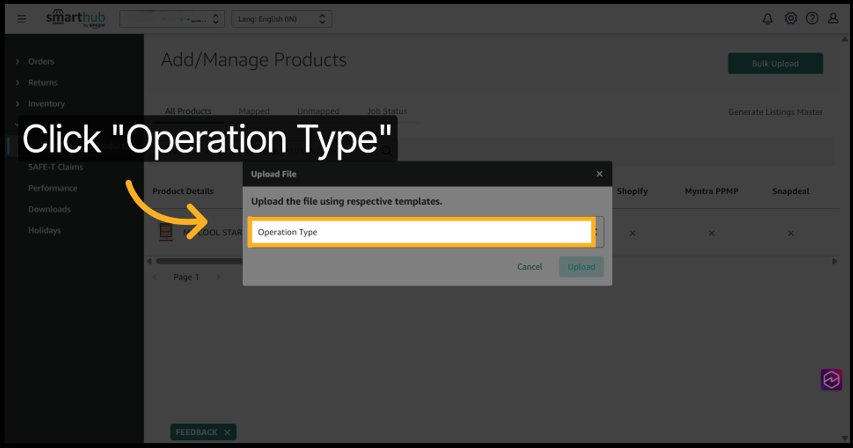Switch to the Mapped tab
Image resolution: width=853 pixels, height=448 pixels.
(x=254, y=111)
